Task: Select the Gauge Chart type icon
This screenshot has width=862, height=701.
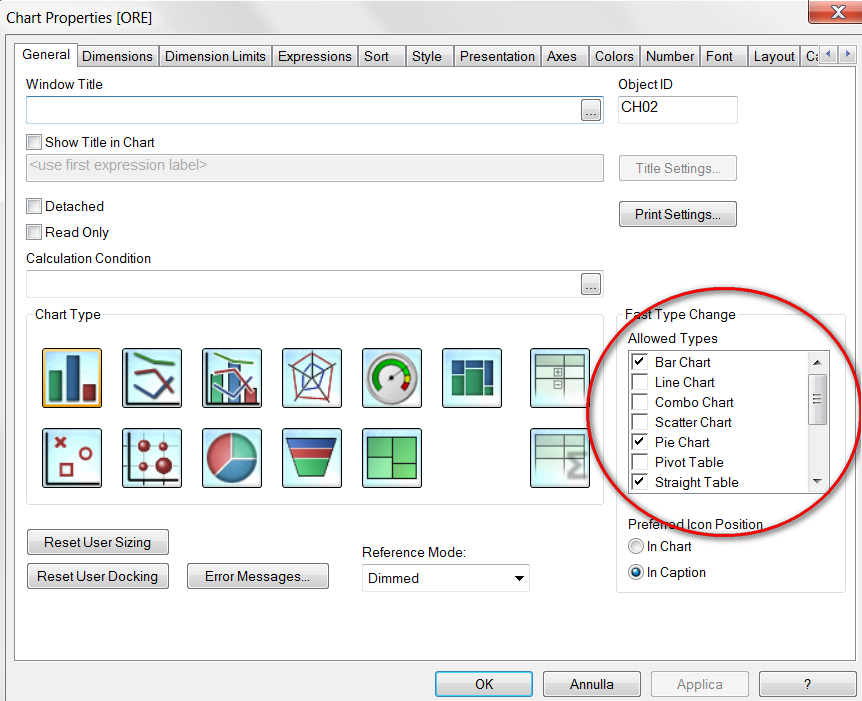Action: tap(392, 378)
